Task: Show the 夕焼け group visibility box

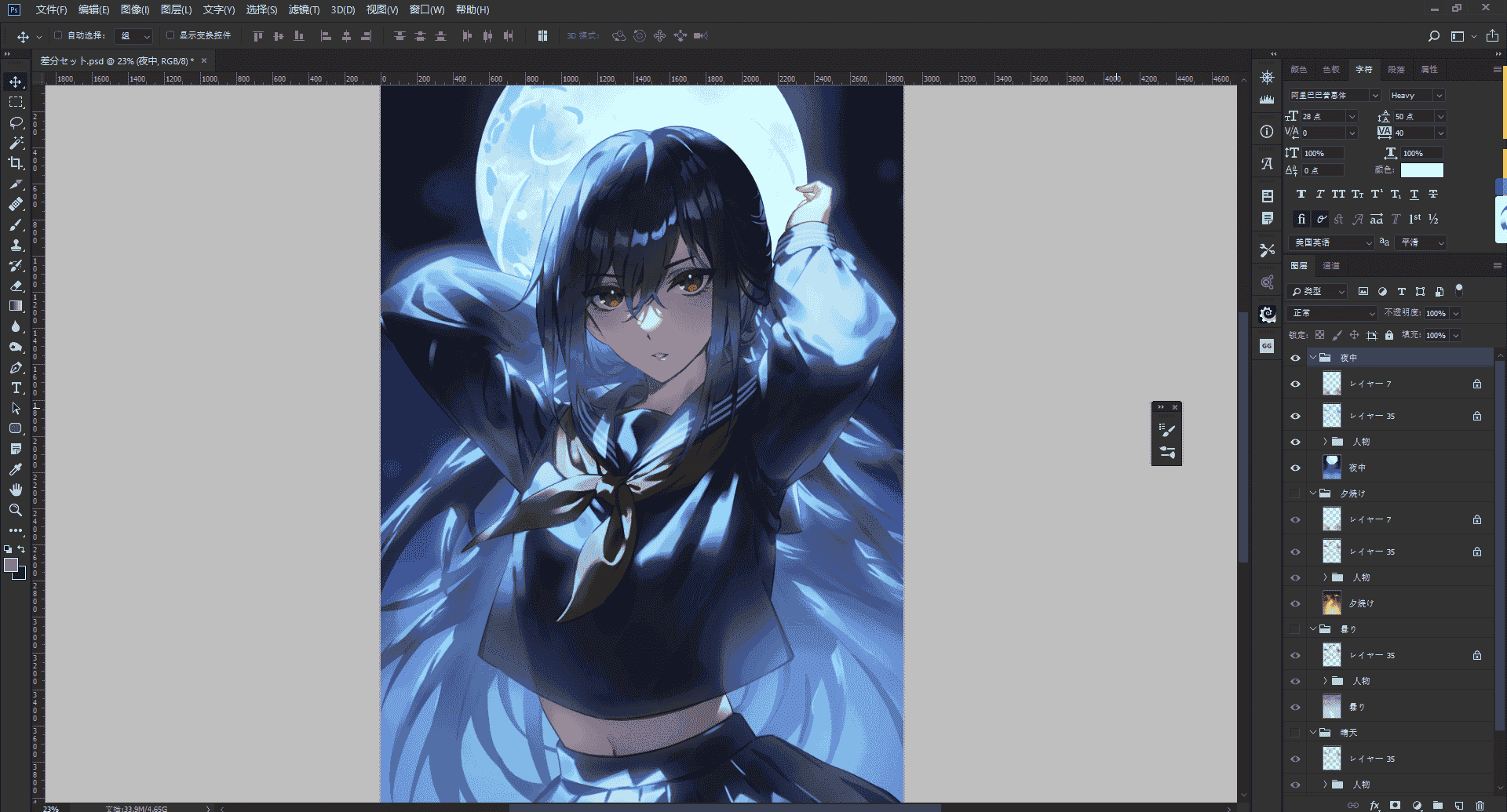Action: click(x=1295, y=493)
